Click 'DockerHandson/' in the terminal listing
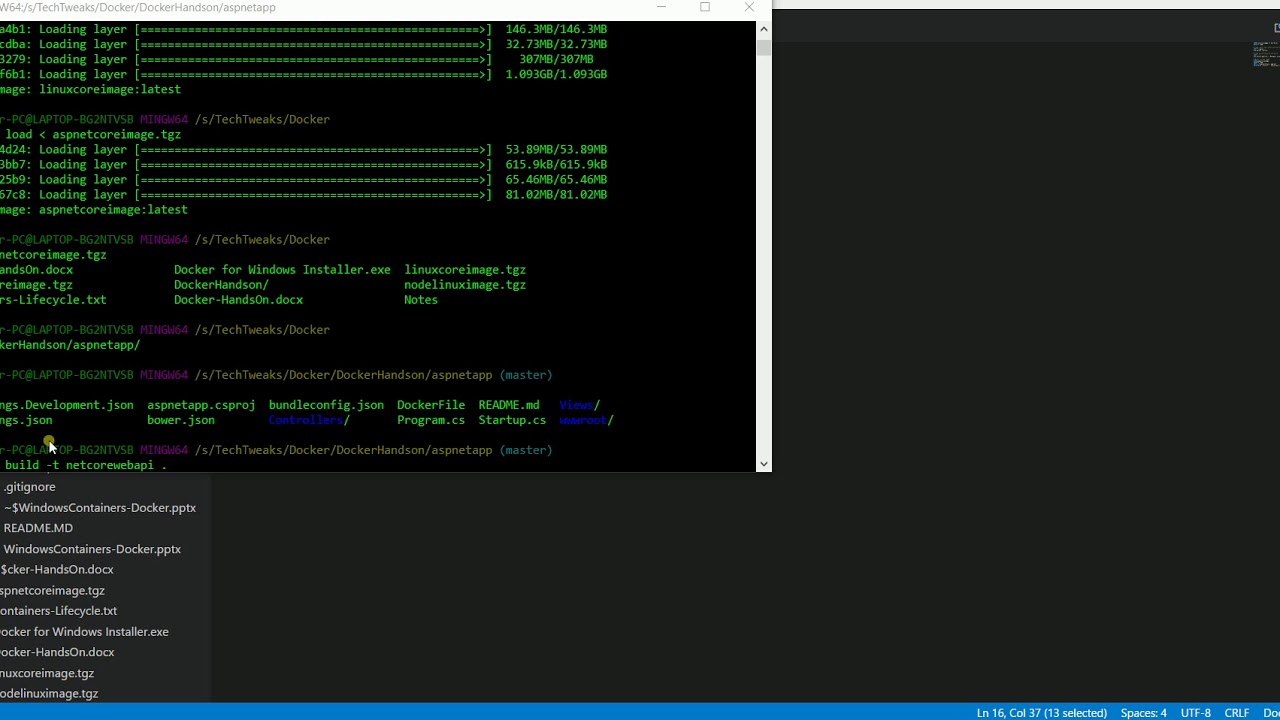1280x720 pixels. (x=221, y=285)
